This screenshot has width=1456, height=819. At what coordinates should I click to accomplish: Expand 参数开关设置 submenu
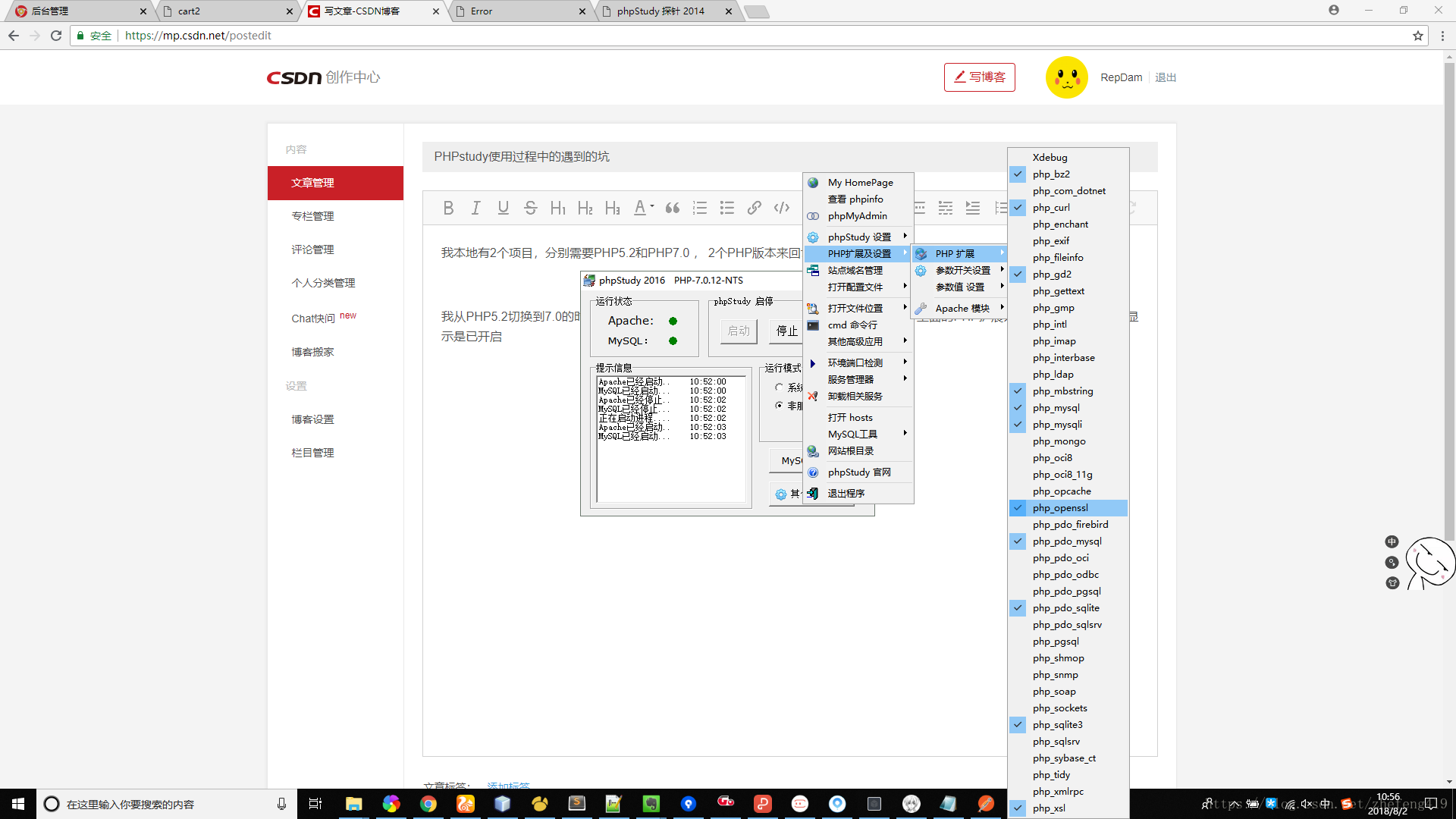(x=959, y=270)
